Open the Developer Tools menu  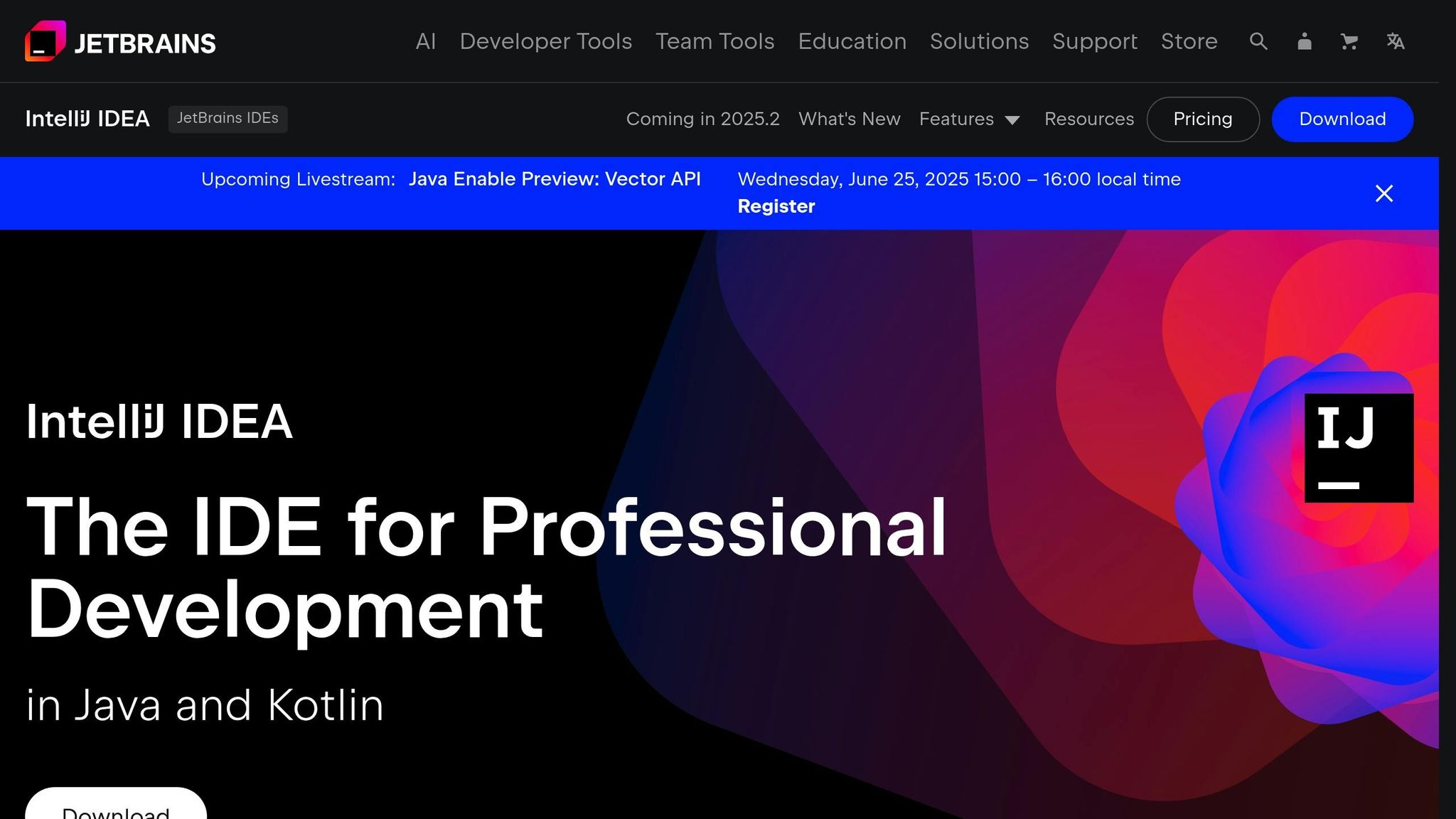click(x=545, y=41)
